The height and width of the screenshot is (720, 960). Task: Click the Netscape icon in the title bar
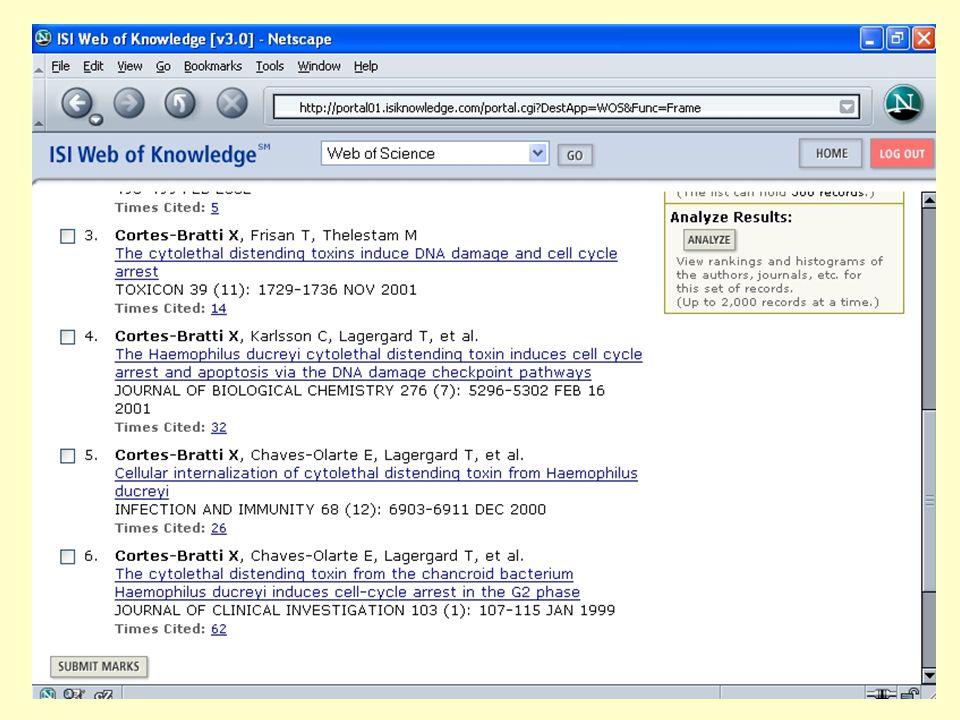43,39
